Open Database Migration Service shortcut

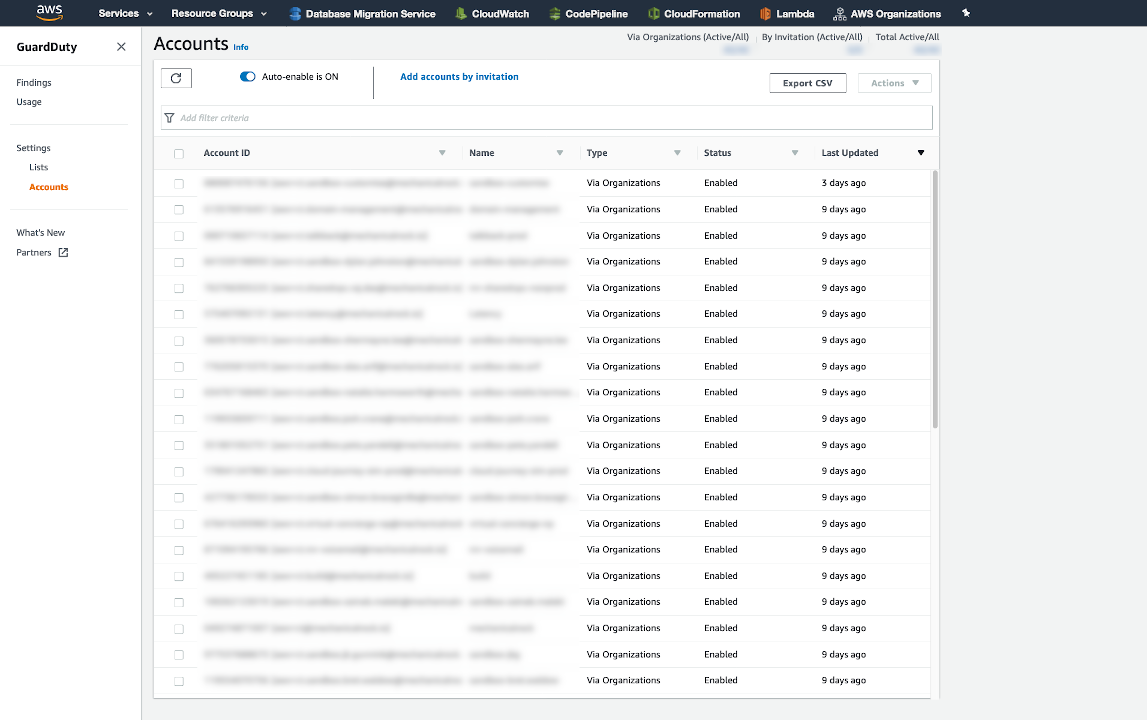363,14
